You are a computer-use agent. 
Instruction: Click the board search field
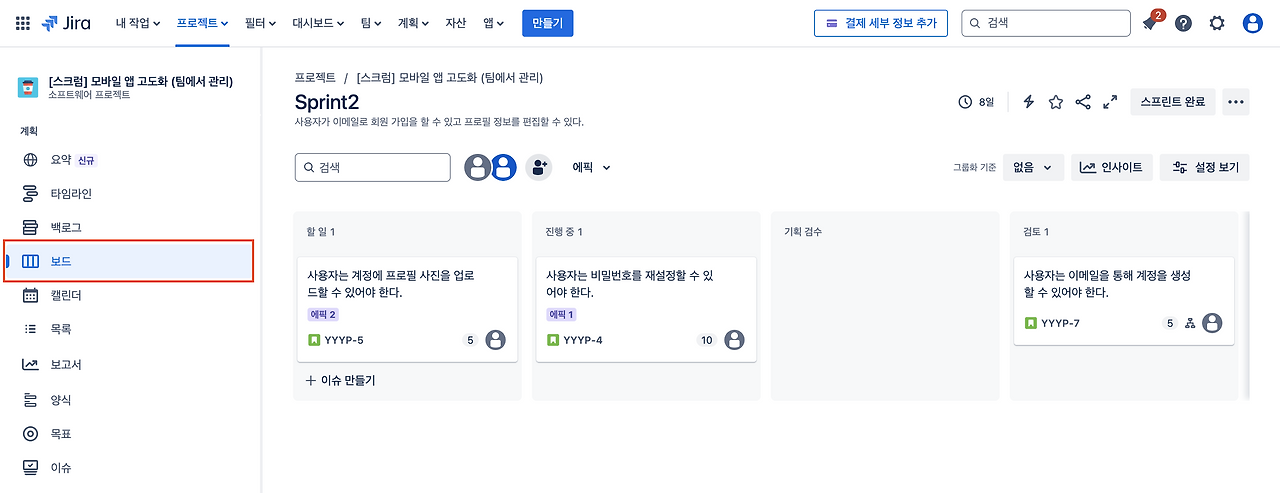coord(373,167)
